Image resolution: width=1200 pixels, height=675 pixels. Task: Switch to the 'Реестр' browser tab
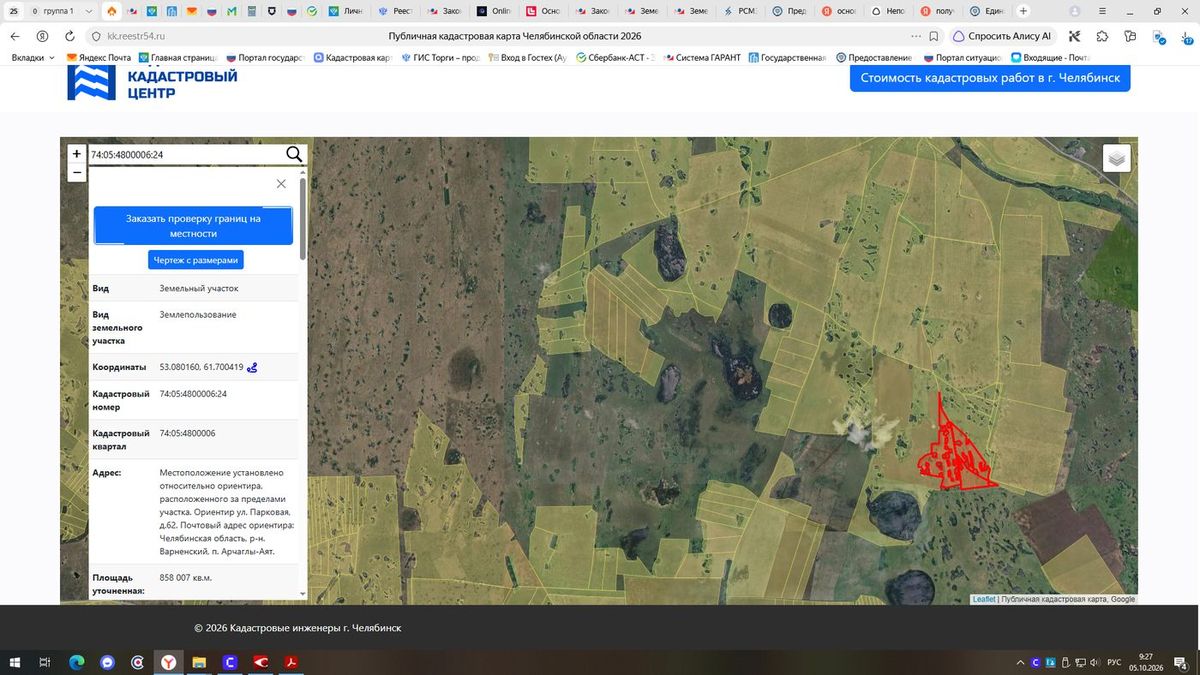pos(397,11)
